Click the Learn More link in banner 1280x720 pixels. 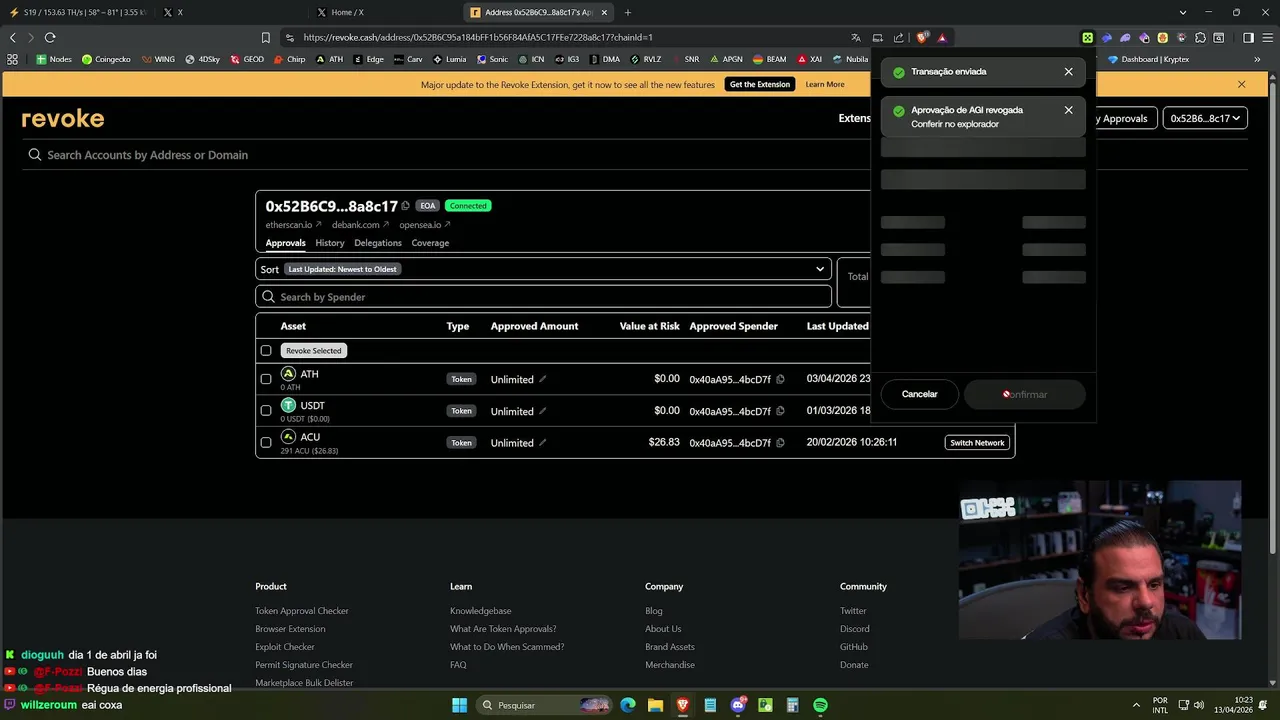(x=825, y=84)
